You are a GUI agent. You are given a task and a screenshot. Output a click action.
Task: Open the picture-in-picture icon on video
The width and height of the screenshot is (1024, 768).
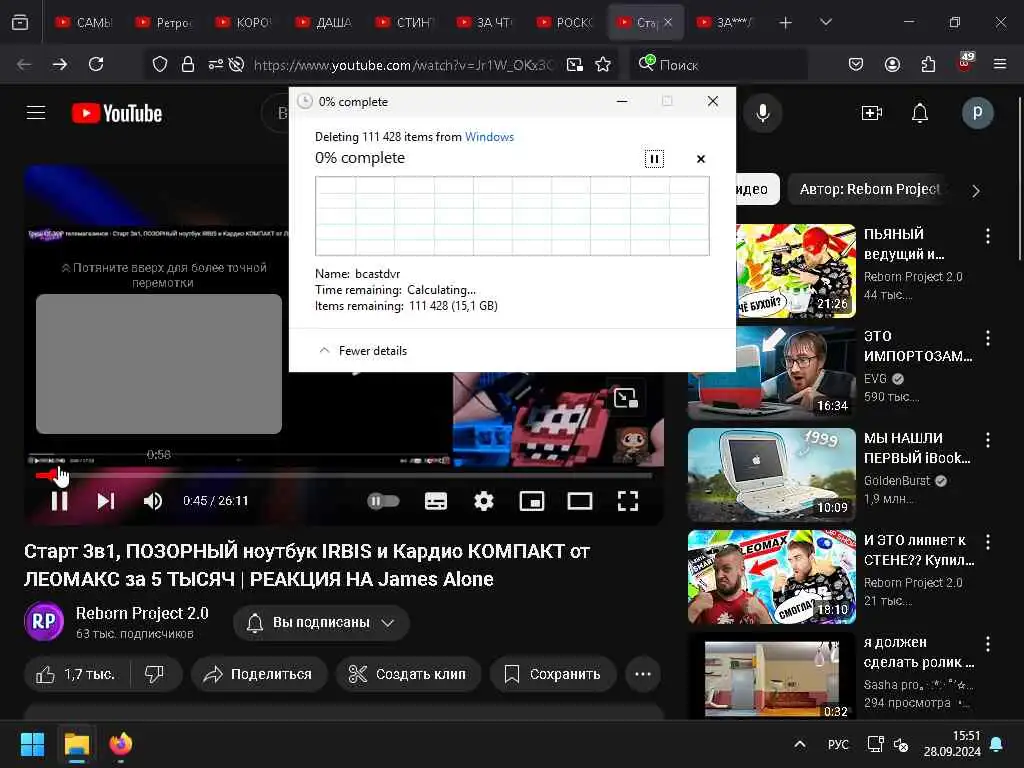tap(625, 397)
